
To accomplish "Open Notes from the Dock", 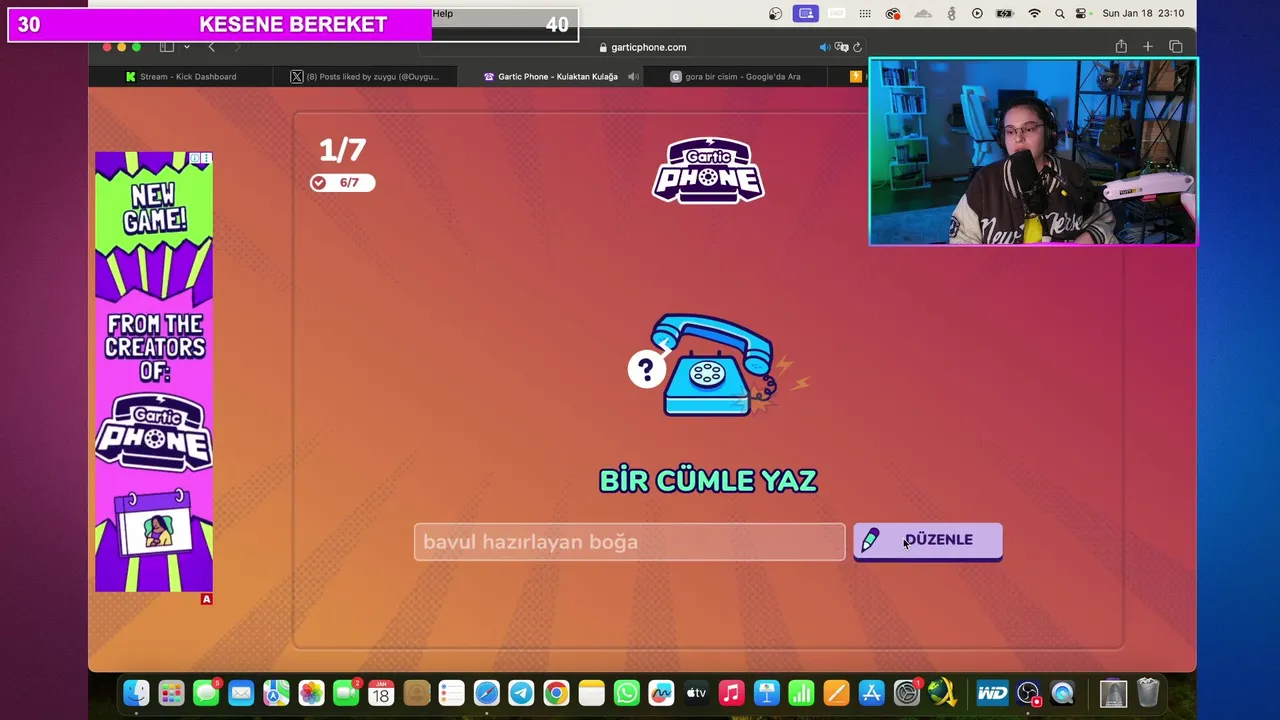I will tap(591, 693).
